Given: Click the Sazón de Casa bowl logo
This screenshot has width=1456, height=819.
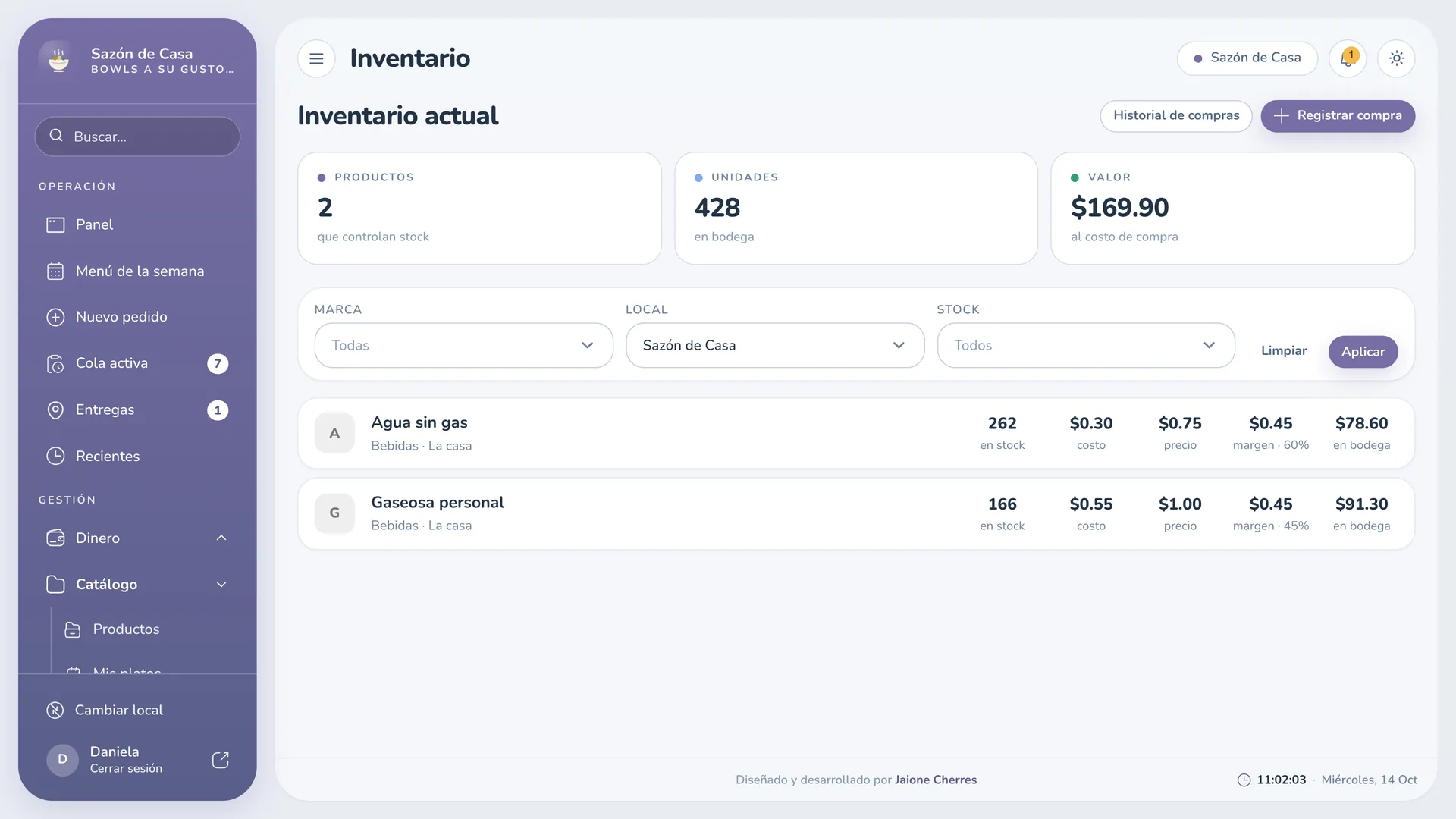Looking at the screenshot, I should (x=58, y=60).
